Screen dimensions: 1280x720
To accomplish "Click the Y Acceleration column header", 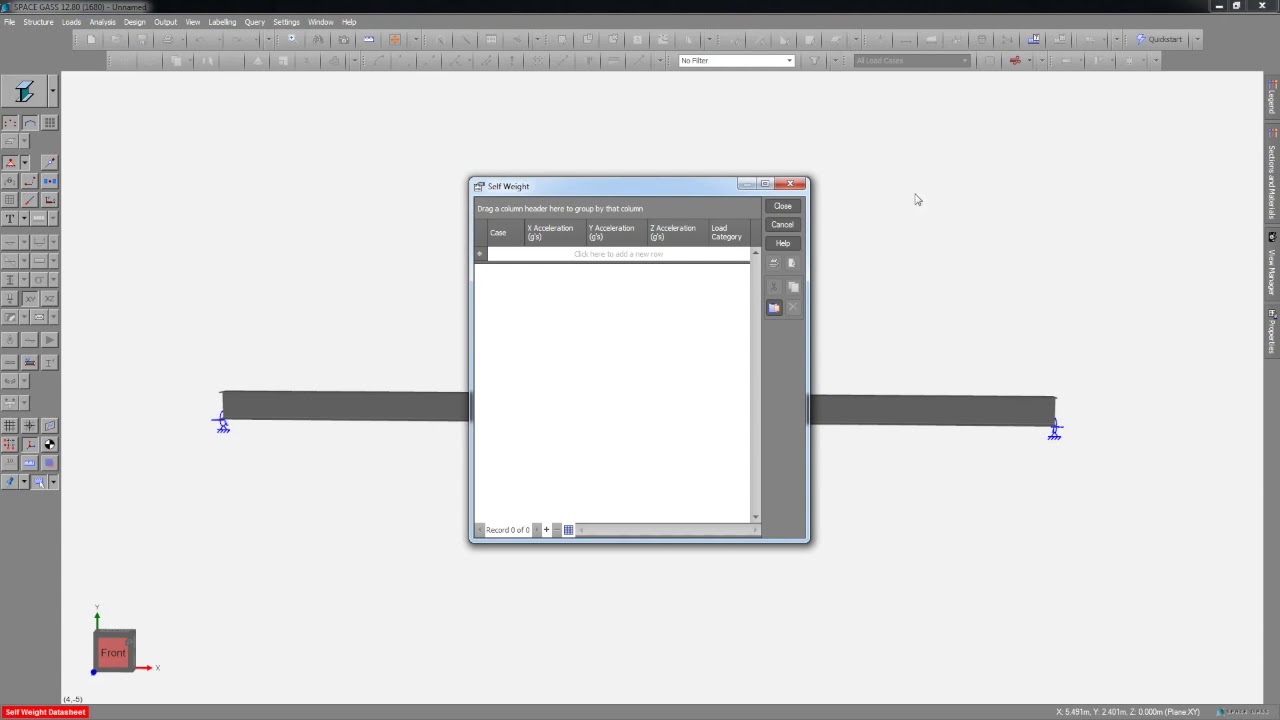I will point(615,232).
